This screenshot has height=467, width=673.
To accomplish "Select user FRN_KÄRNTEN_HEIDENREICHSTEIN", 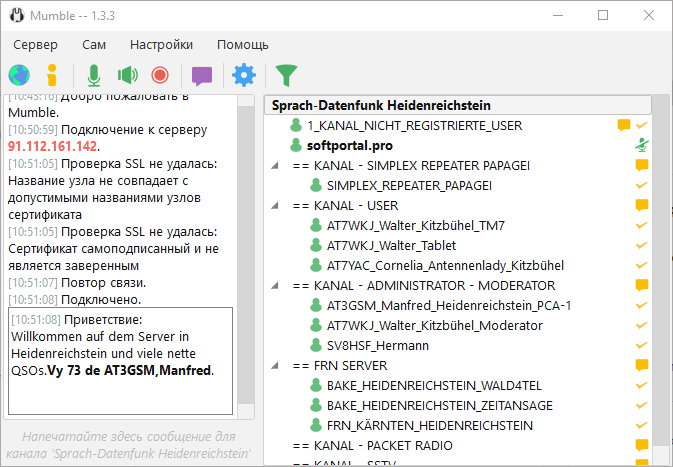I will pos(430,425).
